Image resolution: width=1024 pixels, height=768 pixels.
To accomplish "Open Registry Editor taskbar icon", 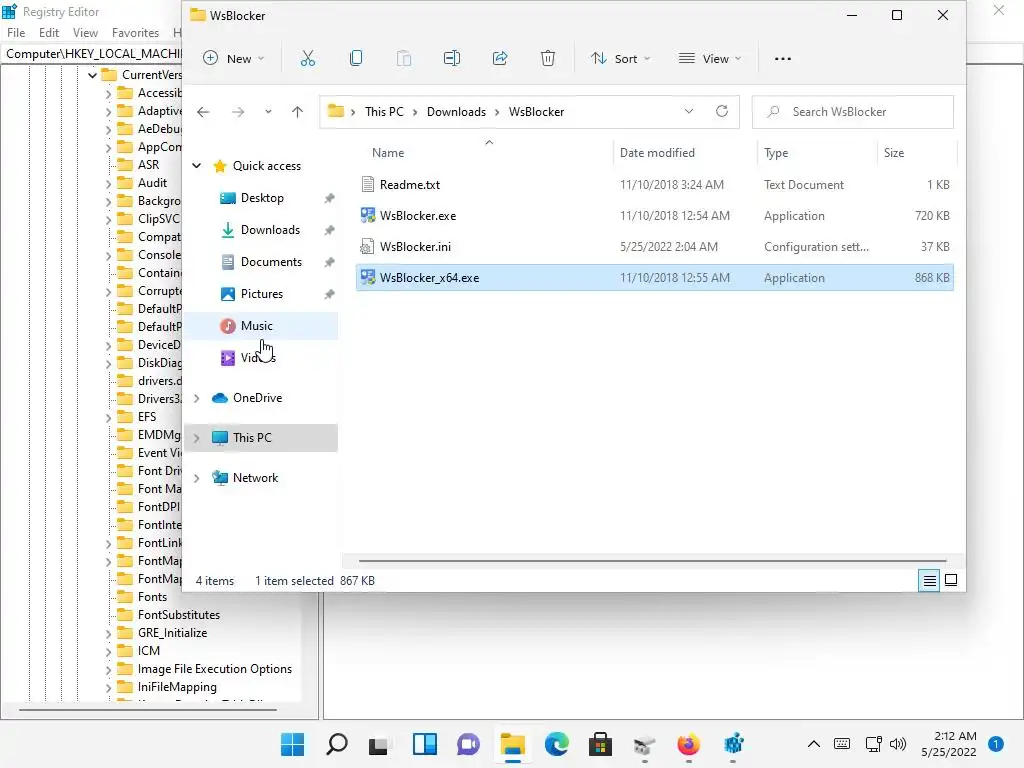I will coord(733,744).
